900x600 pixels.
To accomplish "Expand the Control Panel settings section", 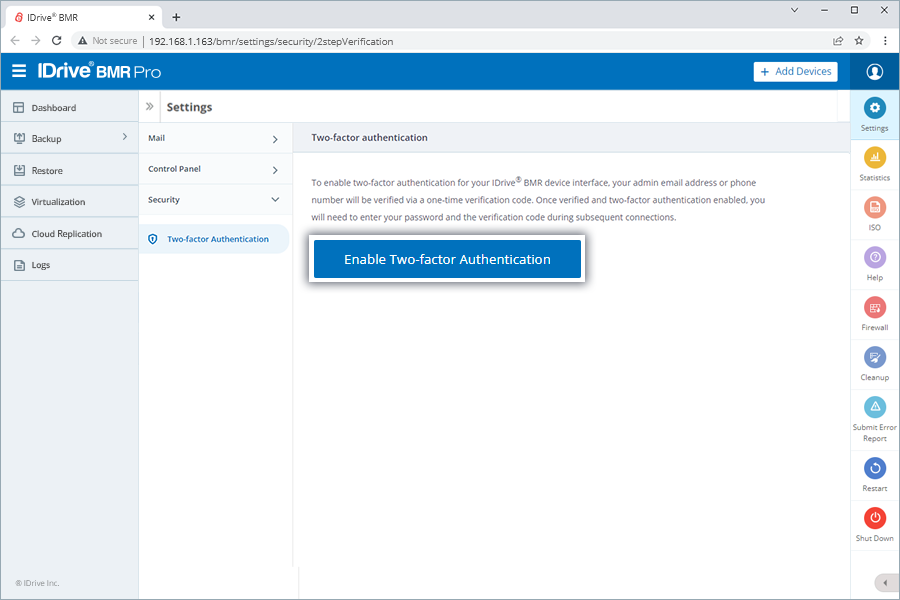I will (x=215, y=169).
